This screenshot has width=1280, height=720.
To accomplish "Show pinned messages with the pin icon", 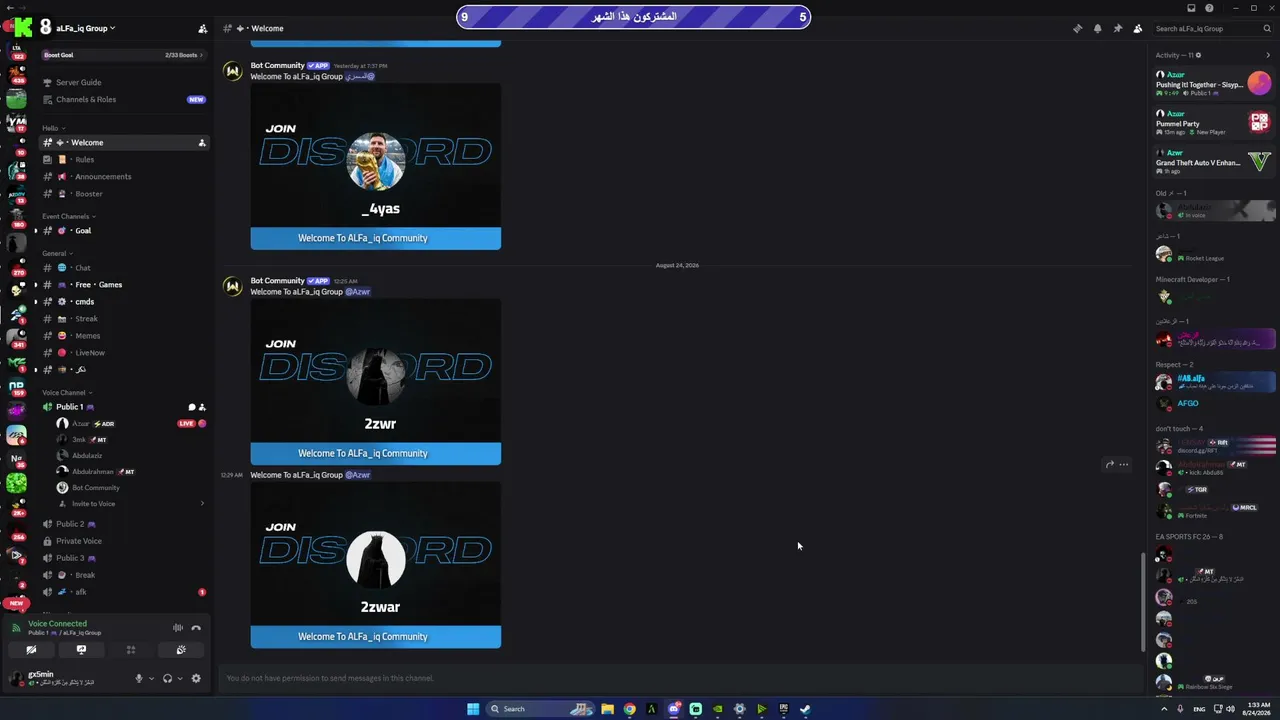I will [x=1117, y=28].
